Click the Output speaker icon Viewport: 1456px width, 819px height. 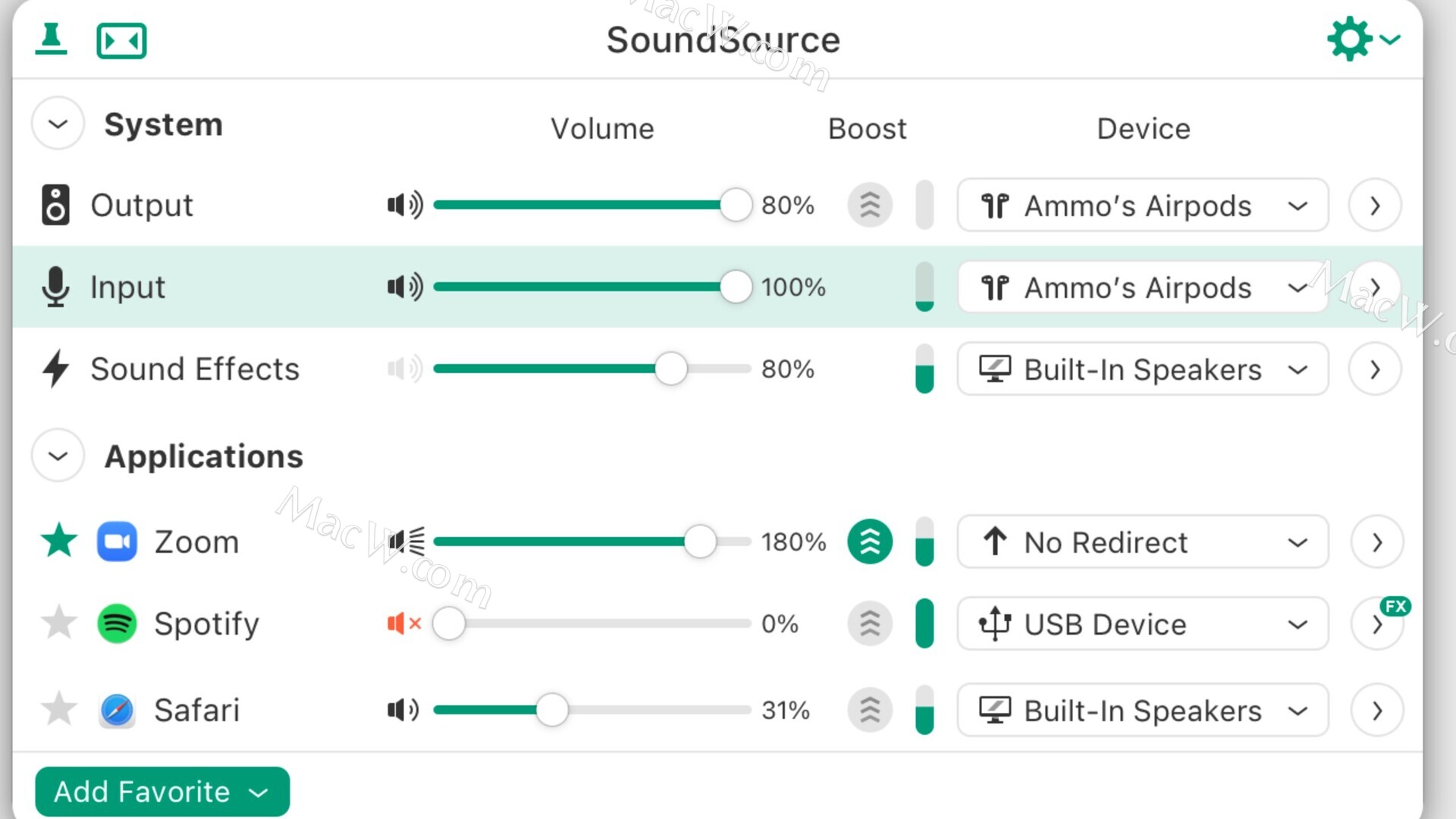[55, 205]
